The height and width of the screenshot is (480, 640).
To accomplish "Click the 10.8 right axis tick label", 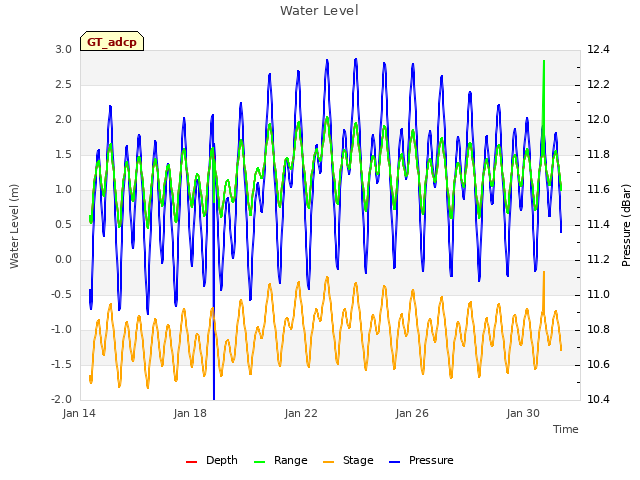I will click(598, 329).
